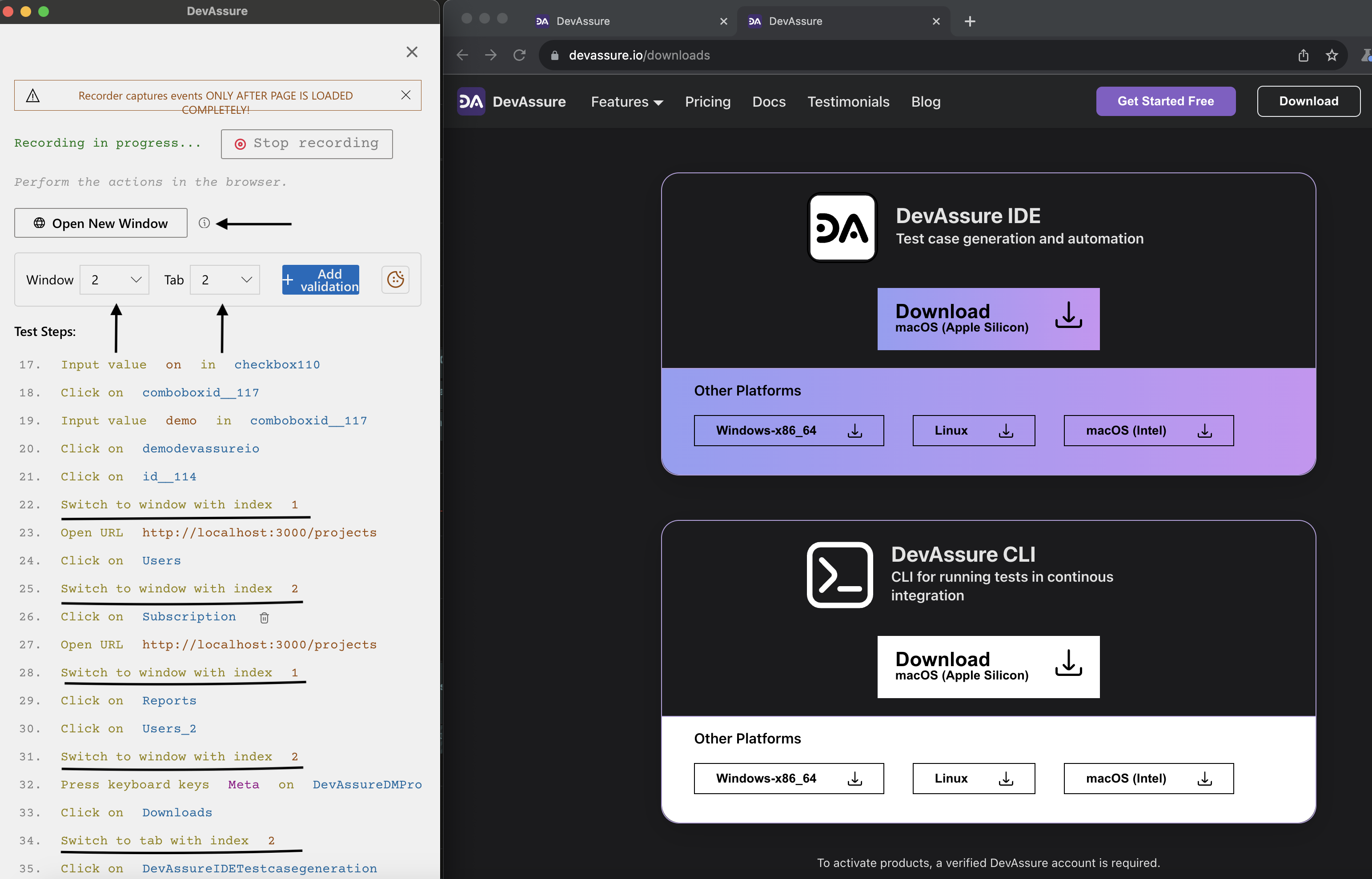The height and width of the screenshot is (879, 1372).
Task: Open a new browser tab with plus icon
Action: [x=970, y=21]
